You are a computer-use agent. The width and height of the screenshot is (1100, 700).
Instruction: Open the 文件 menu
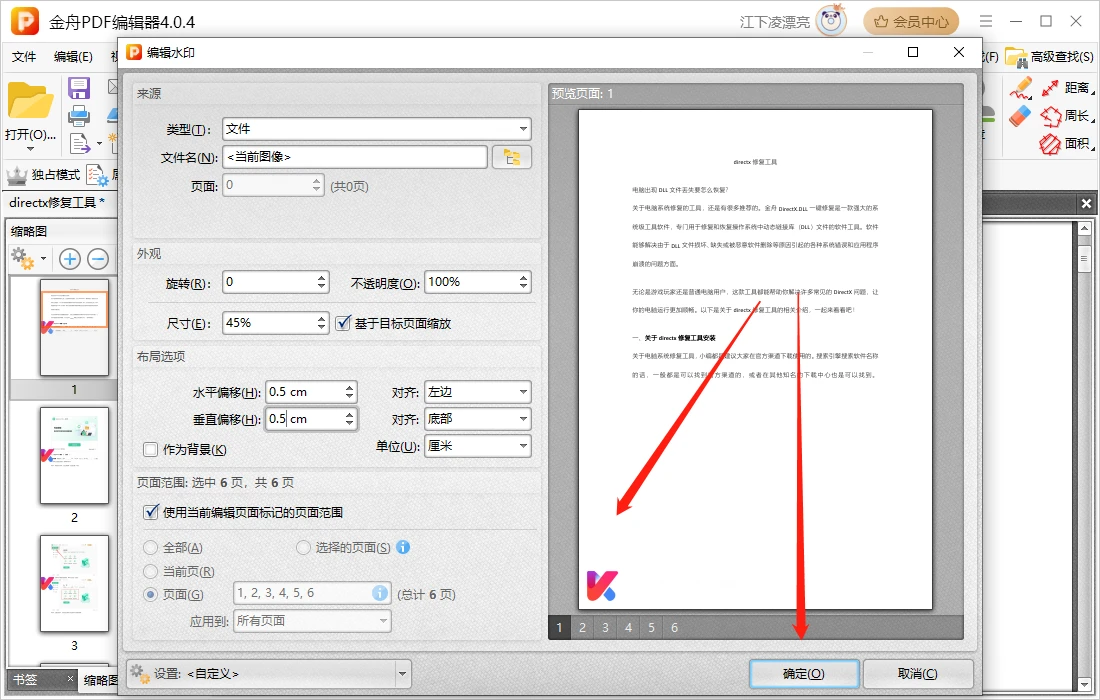tap(23, 57)
